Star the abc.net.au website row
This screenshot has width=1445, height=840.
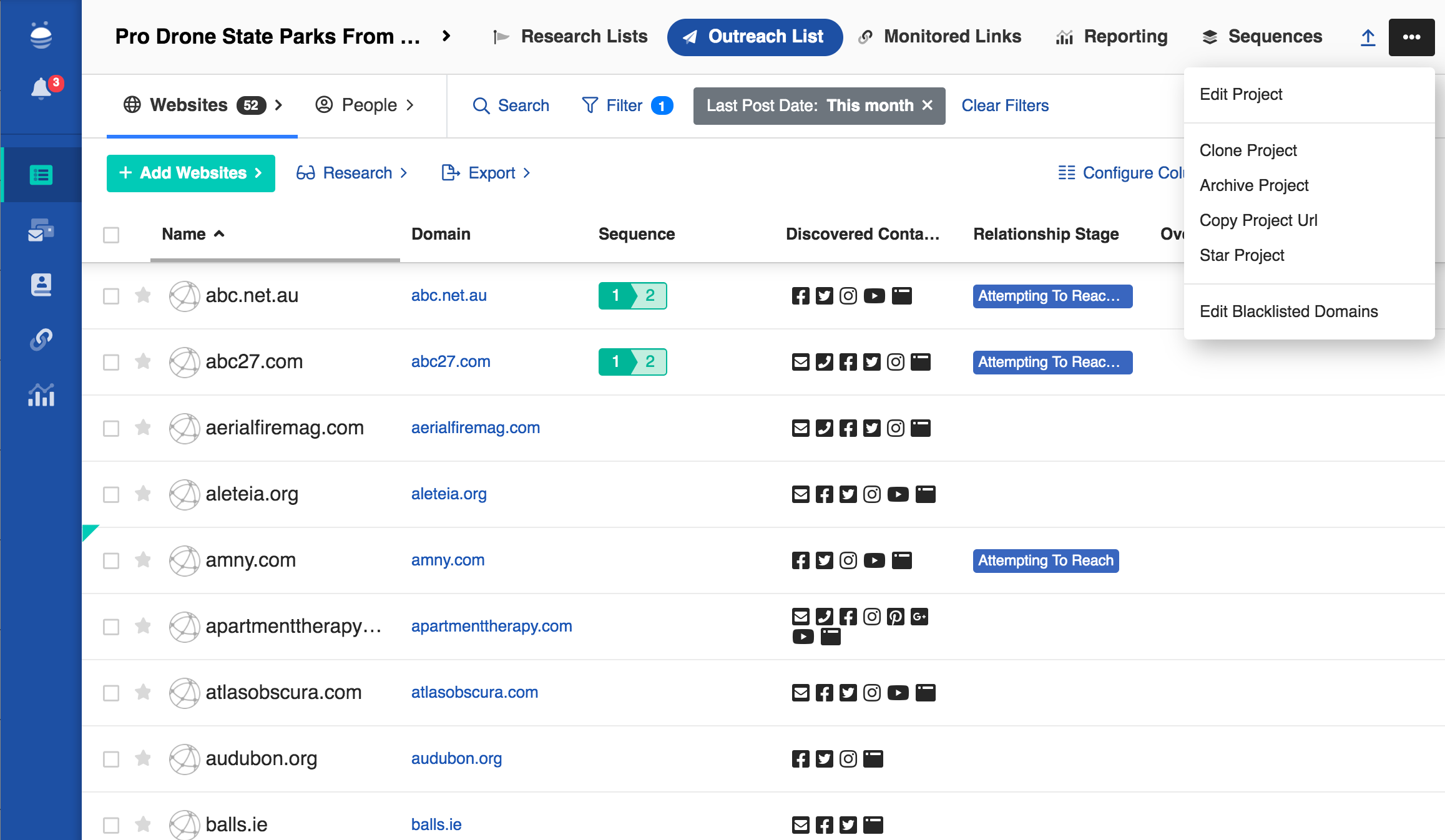143,295
